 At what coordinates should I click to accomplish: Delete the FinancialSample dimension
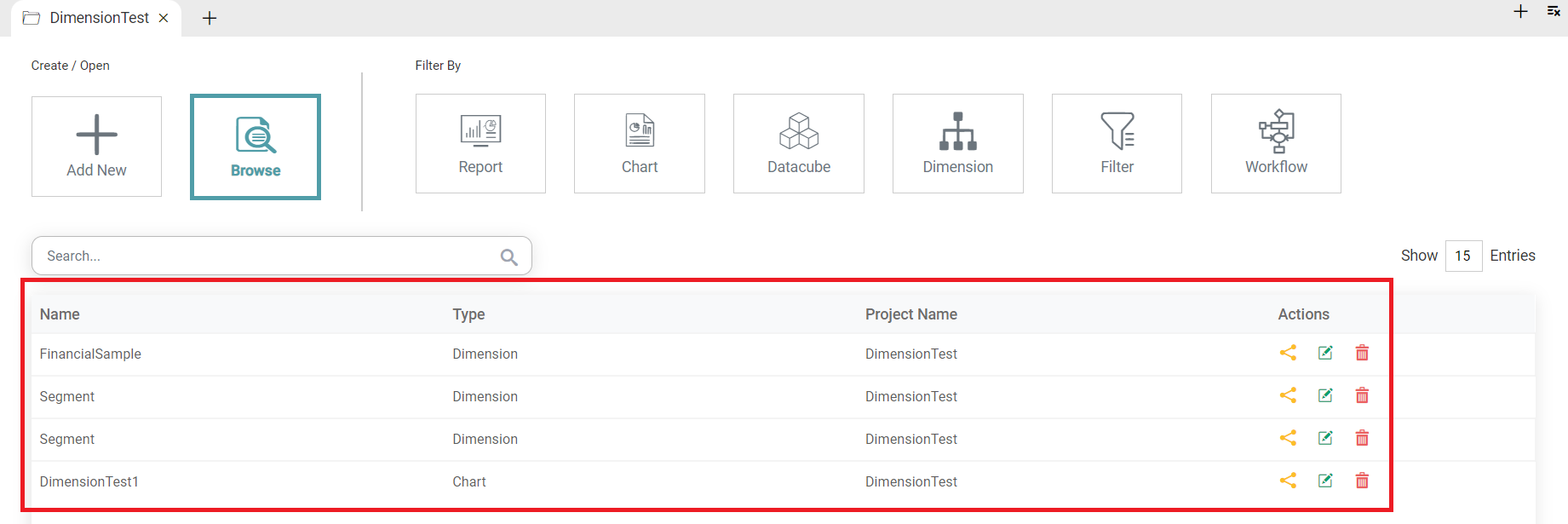point(1362,353)
